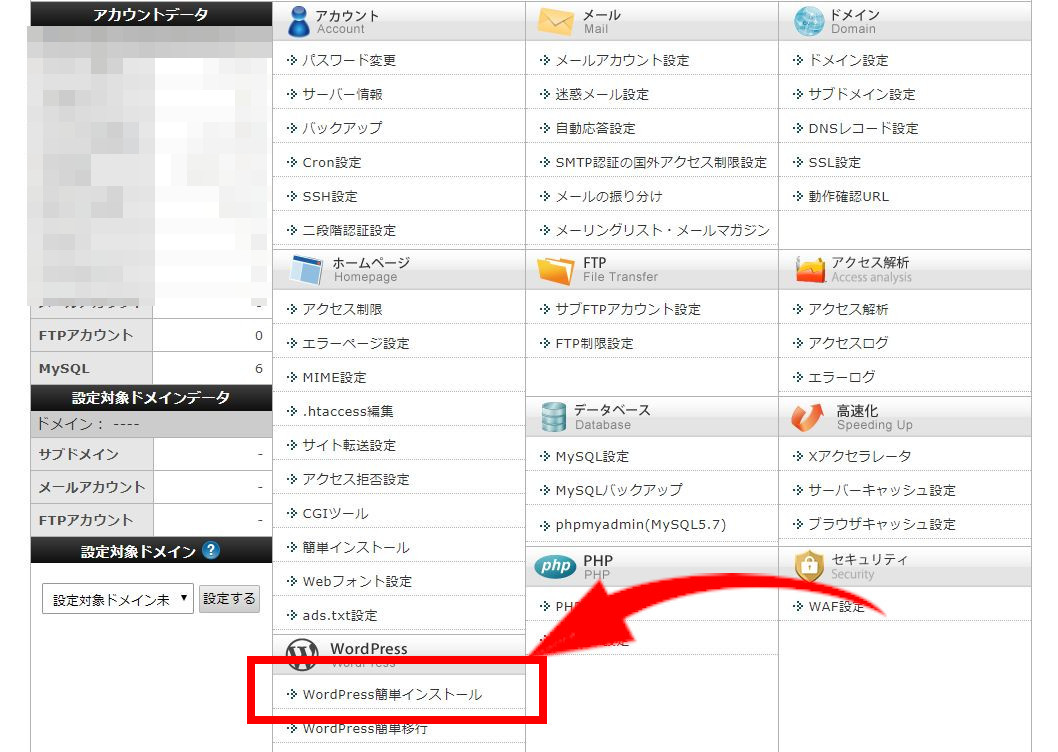Click the WordPress logo icon
This screenshot has width=1058, height=752.
click(302, 653)
